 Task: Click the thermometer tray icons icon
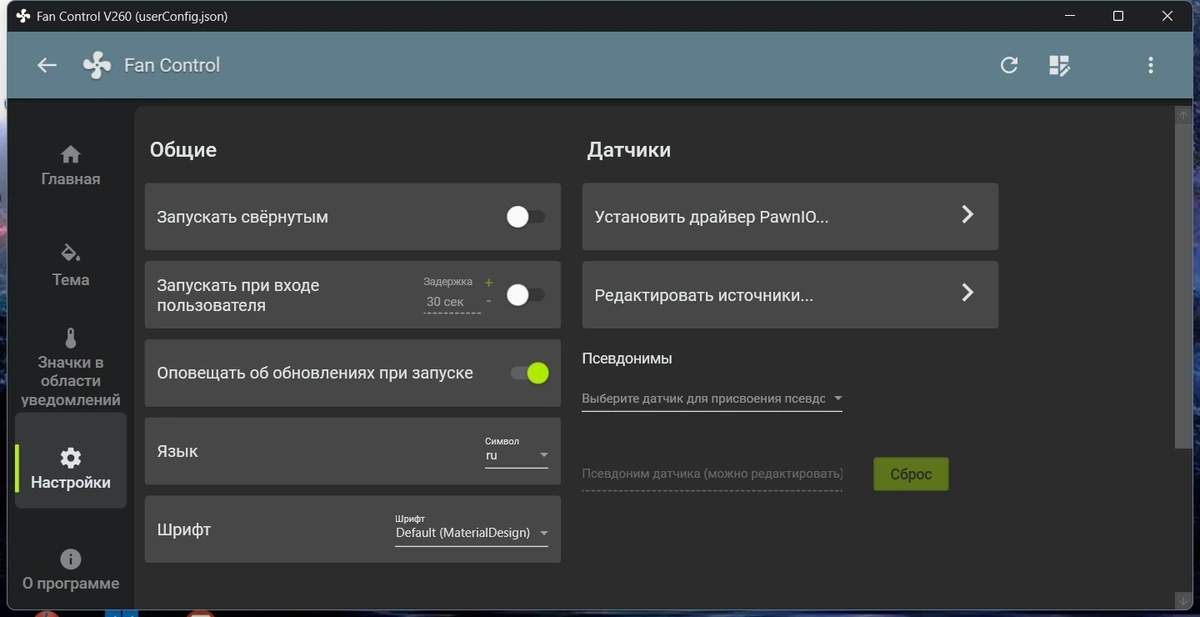tap(70, 338)
